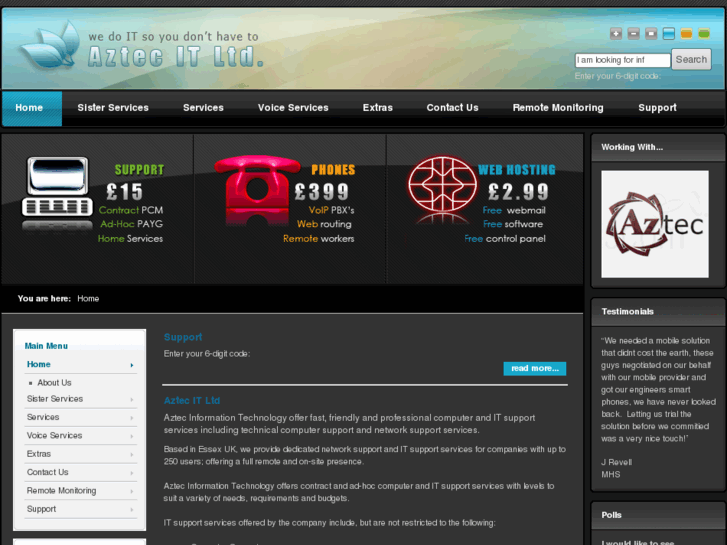Open the Extras top navigation item
The width and height of the screenshot is (727, 545).
pyautogui.click(x=377, y=108)
